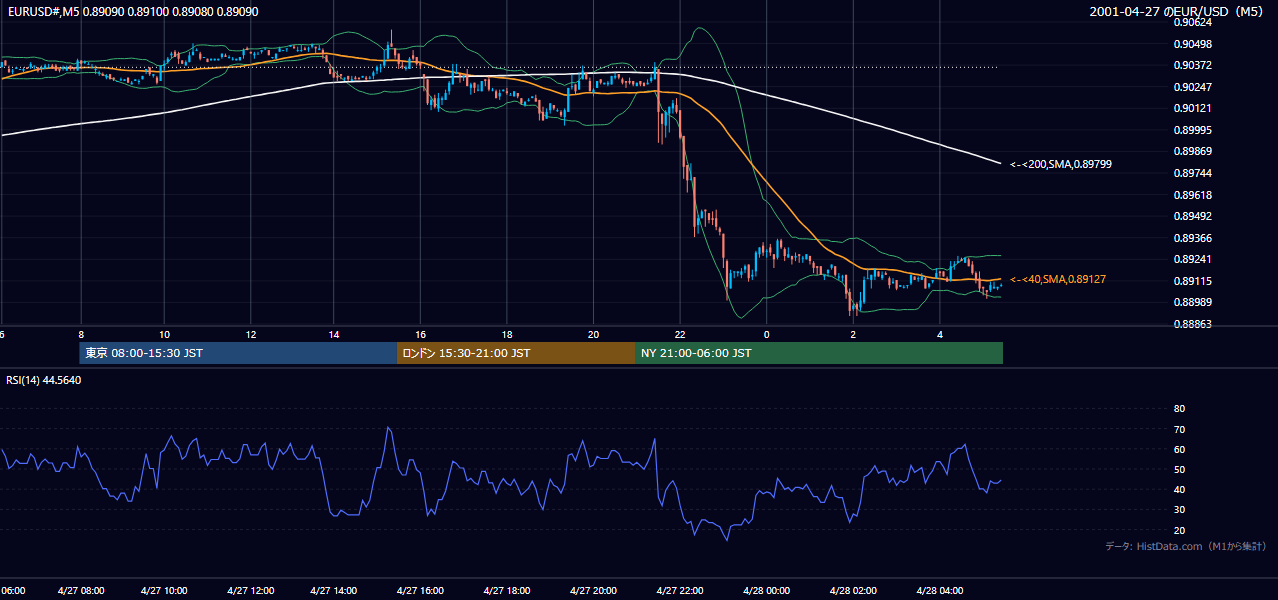The width and height of the screenshot is (1278, 600).
Task: Click hour tick 10 under price chart
Action: pos(164,334)
